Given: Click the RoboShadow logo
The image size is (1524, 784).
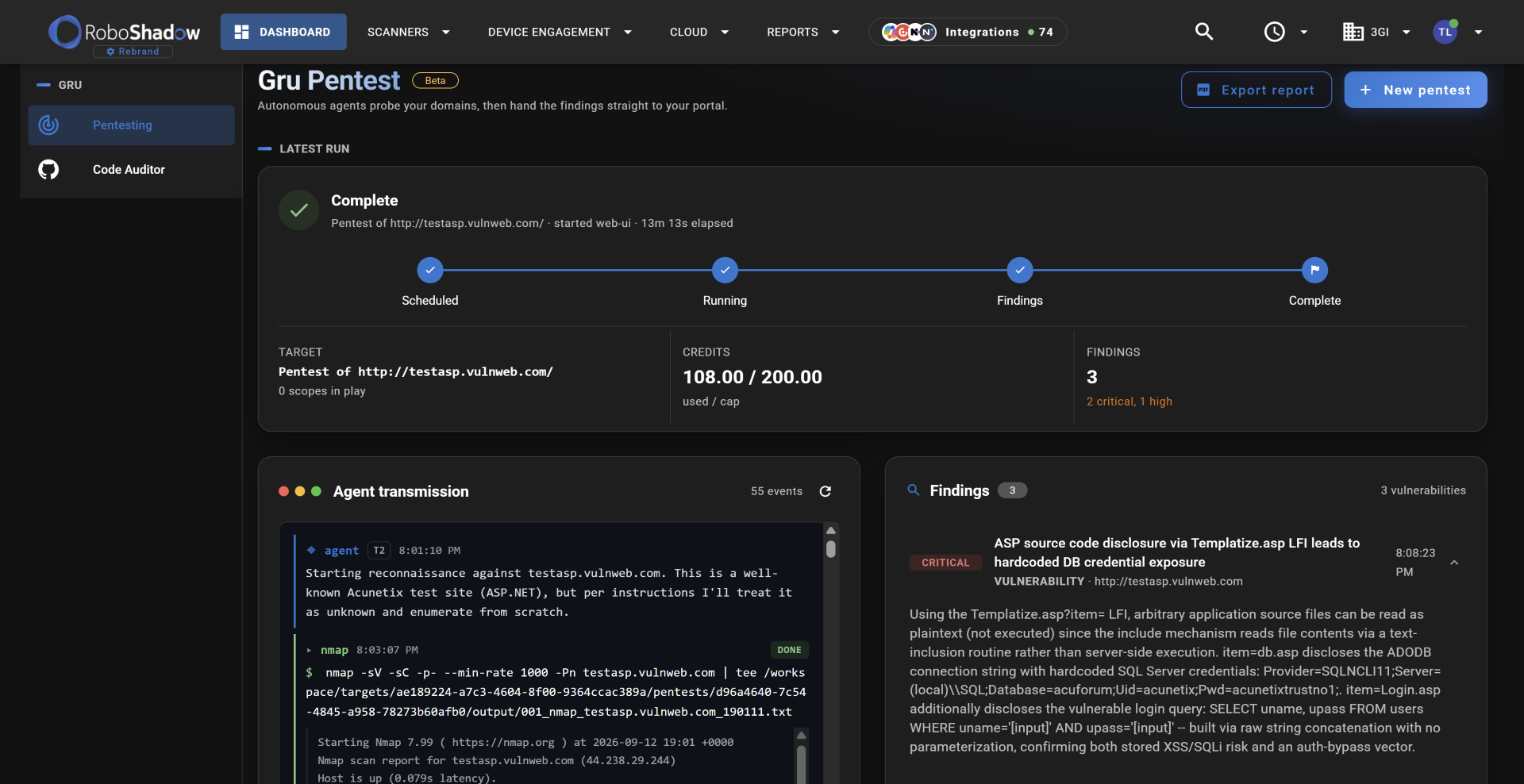Looking at the screenshot, I should (124, 32).
